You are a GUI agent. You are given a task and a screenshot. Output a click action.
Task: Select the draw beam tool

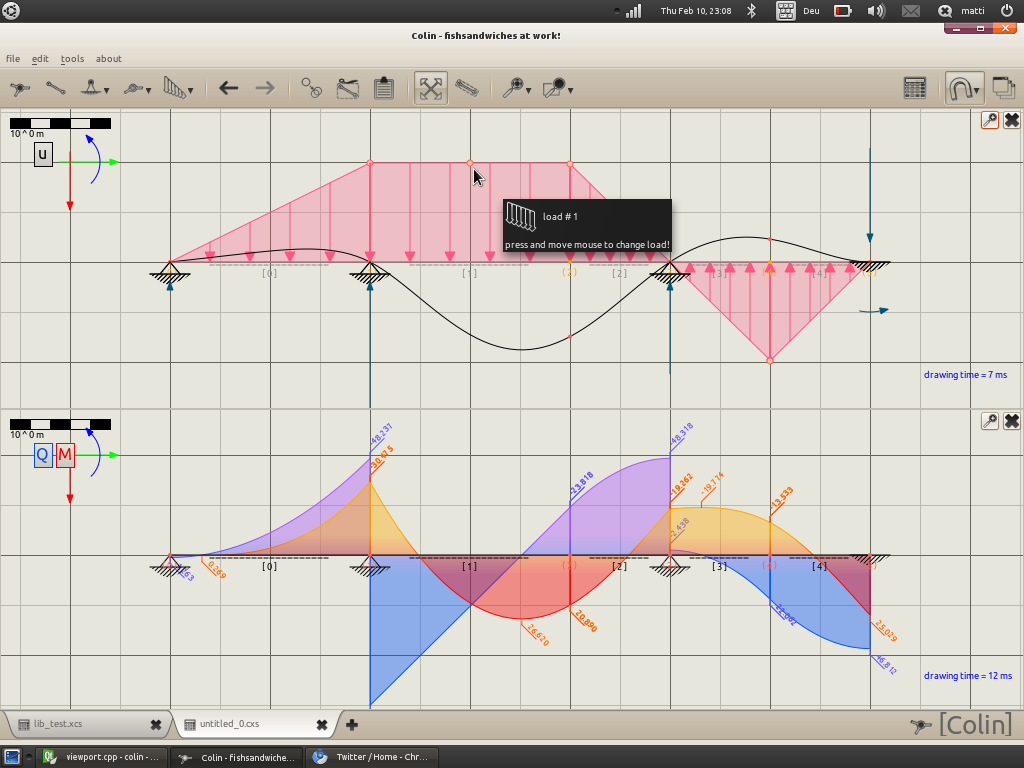(x=55, y=89)
